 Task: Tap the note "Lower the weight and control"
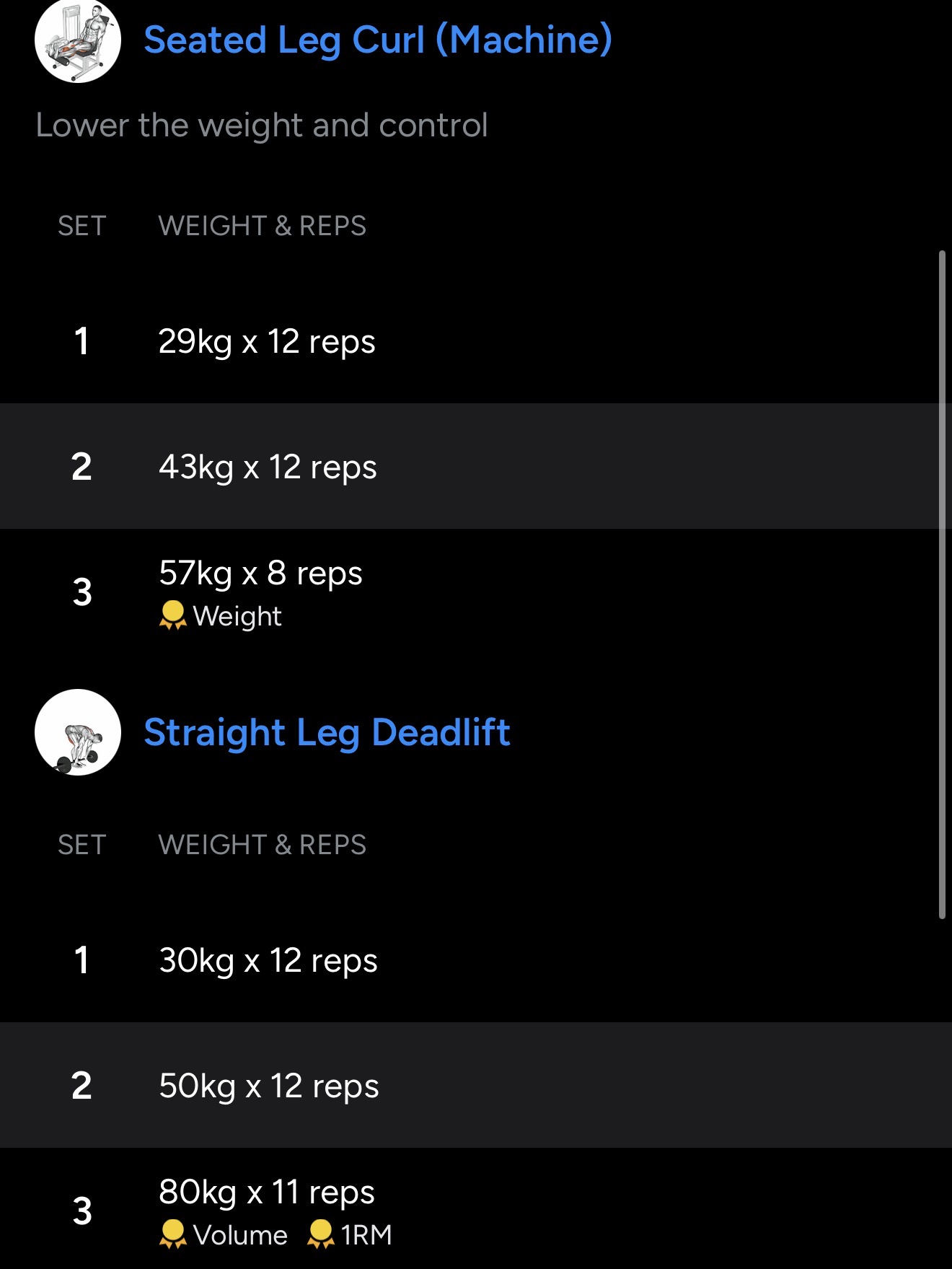pos(262,126)
